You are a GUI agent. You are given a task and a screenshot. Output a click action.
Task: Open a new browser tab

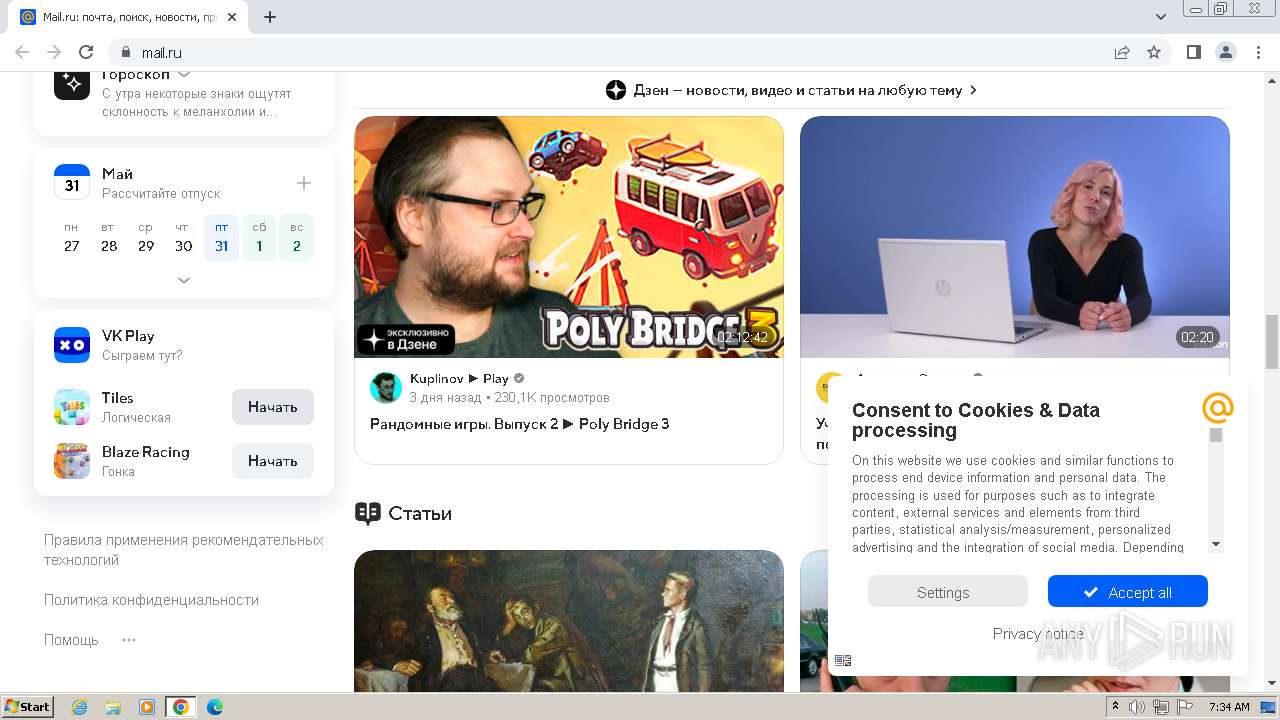[x=270, y=17]
